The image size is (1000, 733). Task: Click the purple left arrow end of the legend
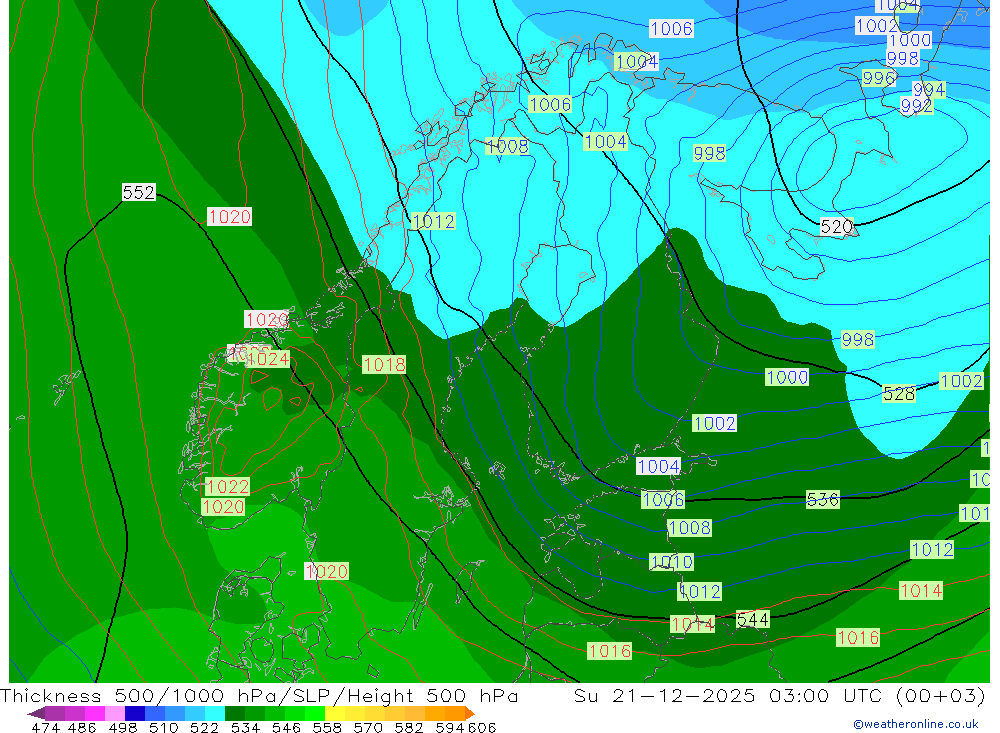click(36, 713)
